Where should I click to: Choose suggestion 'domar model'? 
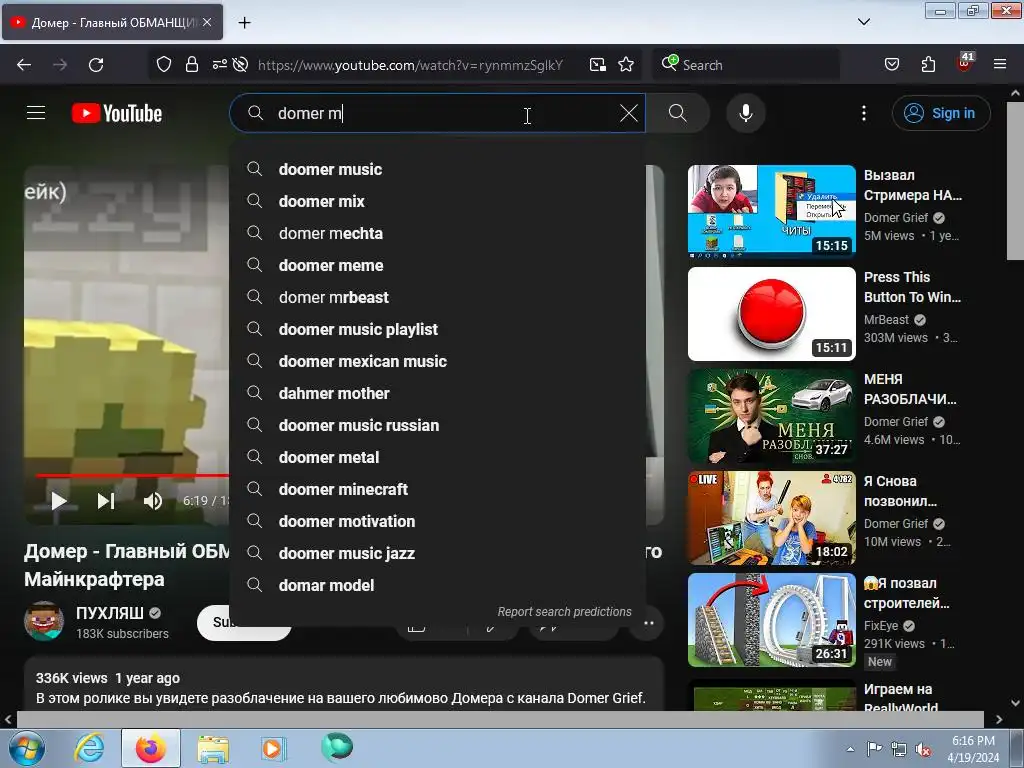(438, 585)
